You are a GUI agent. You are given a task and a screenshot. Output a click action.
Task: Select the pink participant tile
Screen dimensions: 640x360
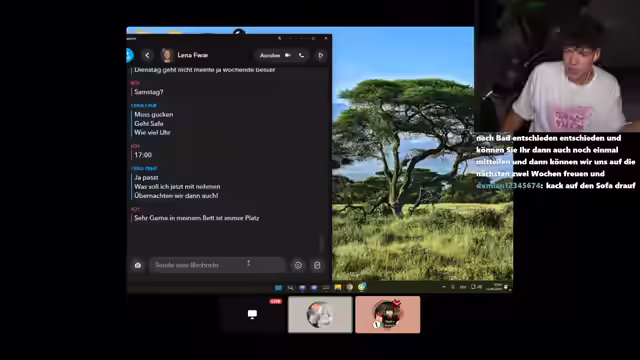tap(387, 314)
